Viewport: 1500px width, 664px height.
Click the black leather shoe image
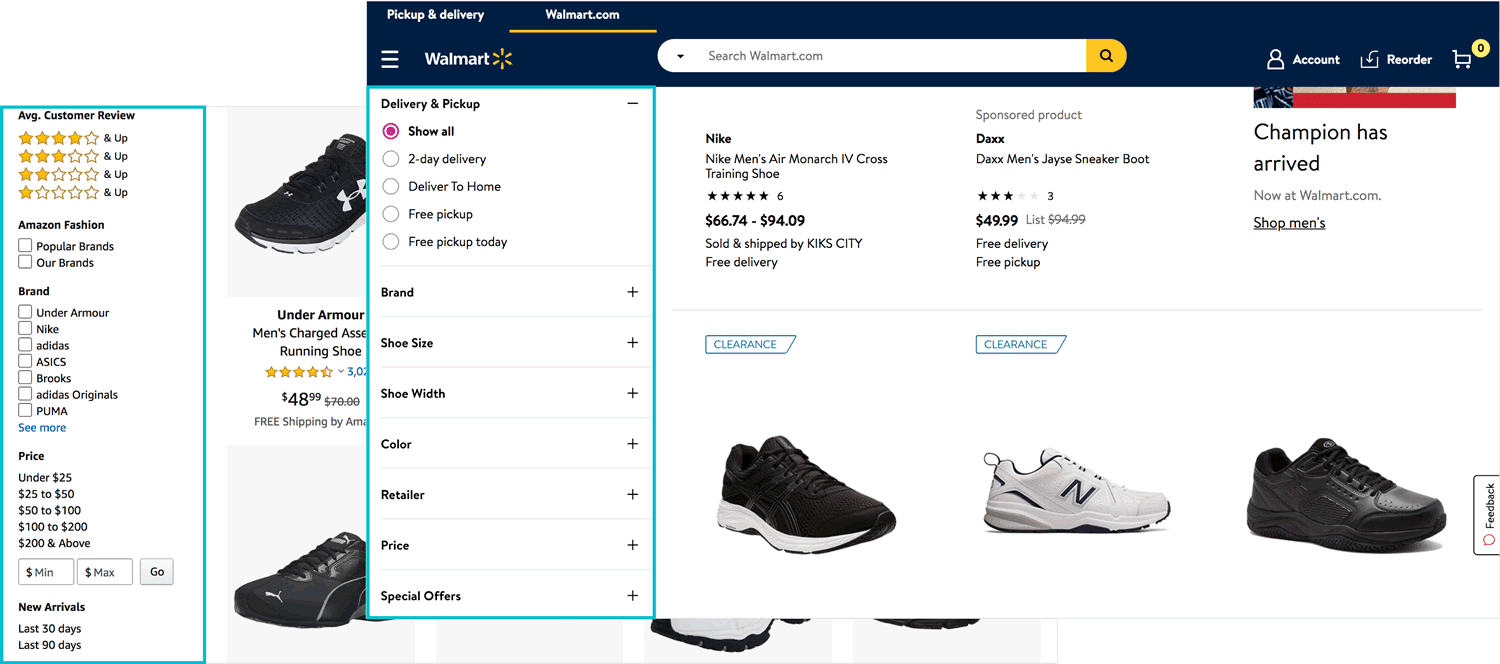pos(1347,496)
